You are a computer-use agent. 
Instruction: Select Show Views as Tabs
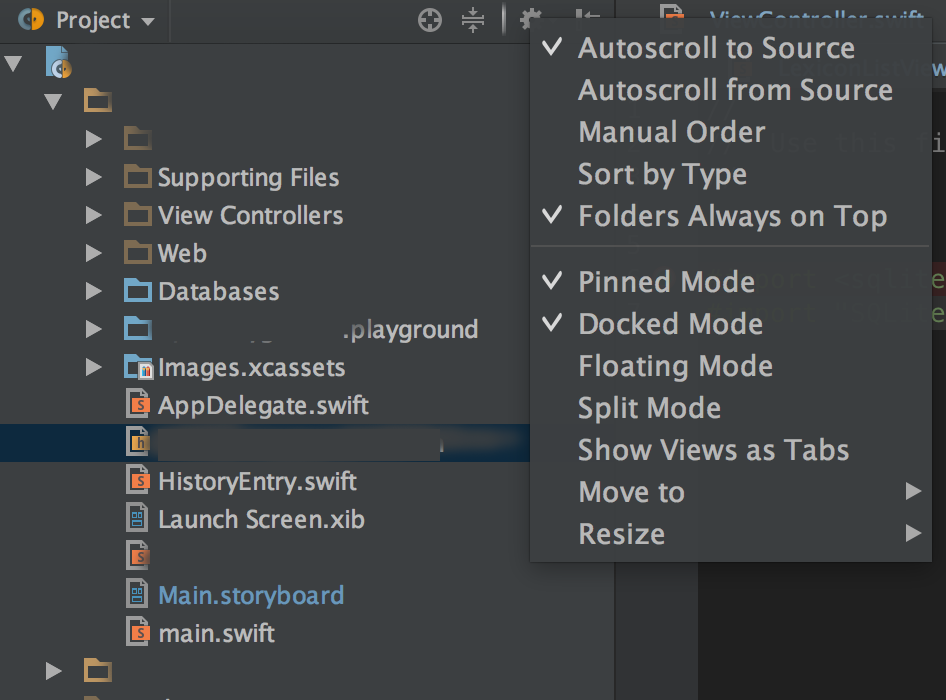(x=713, y=450)
